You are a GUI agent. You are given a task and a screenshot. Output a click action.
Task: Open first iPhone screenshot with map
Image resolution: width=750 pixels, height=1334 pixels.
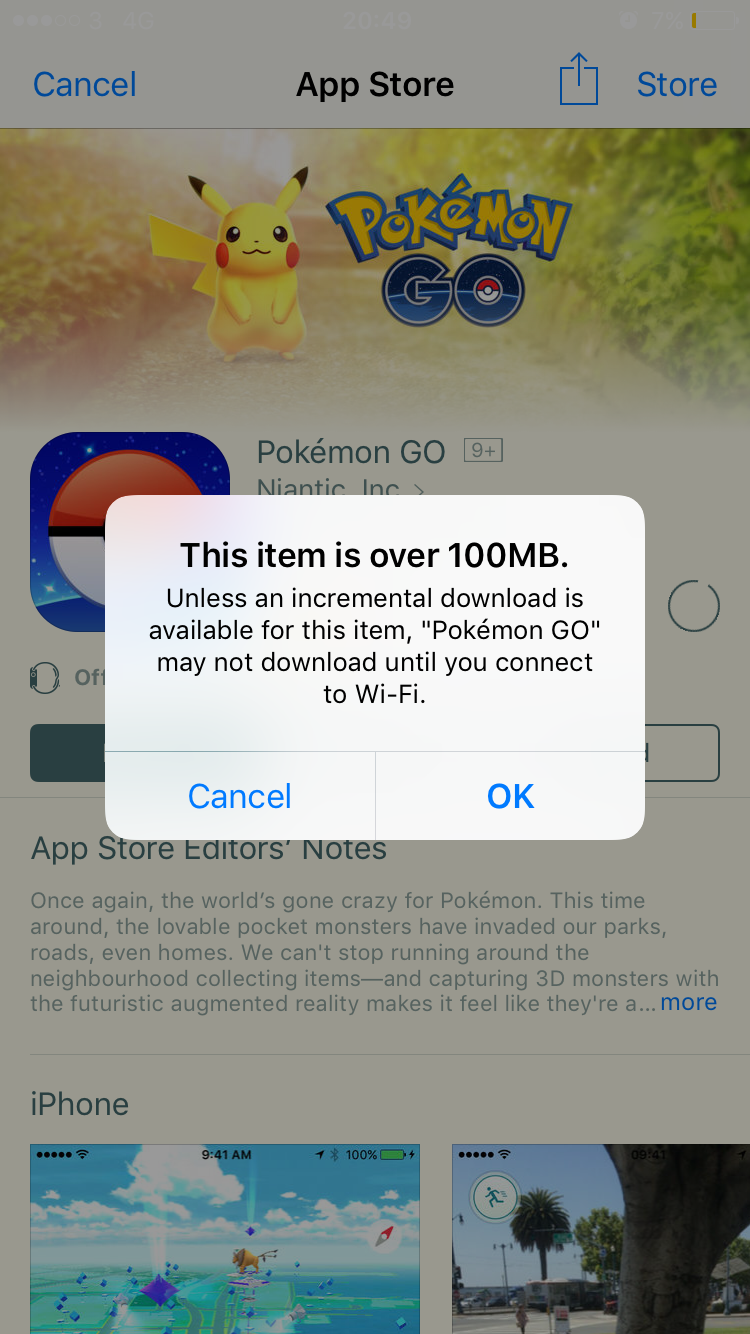click(225, 1239)
